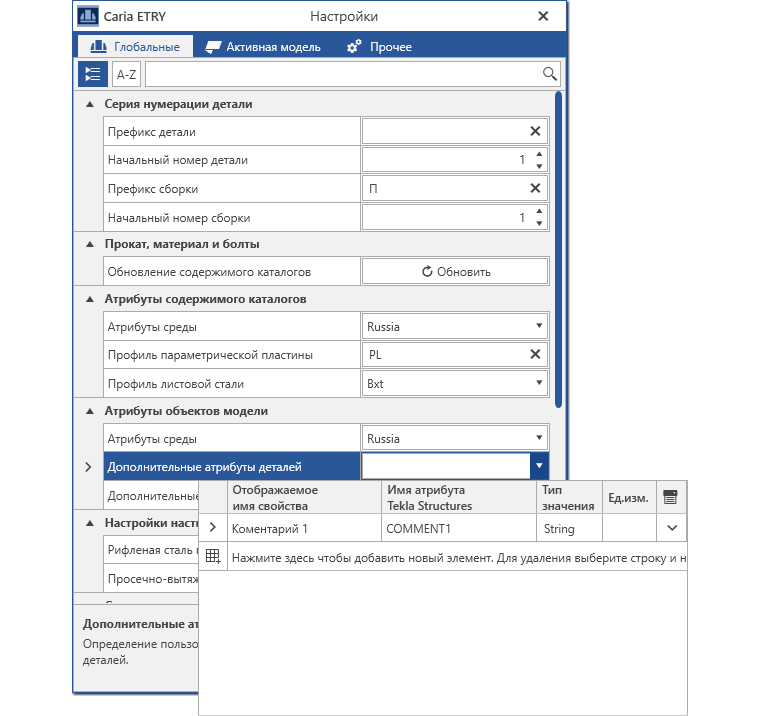The image size is (760, 716).
Task: Collapse Прокат, материал и болты section
Action: point(90,244)
